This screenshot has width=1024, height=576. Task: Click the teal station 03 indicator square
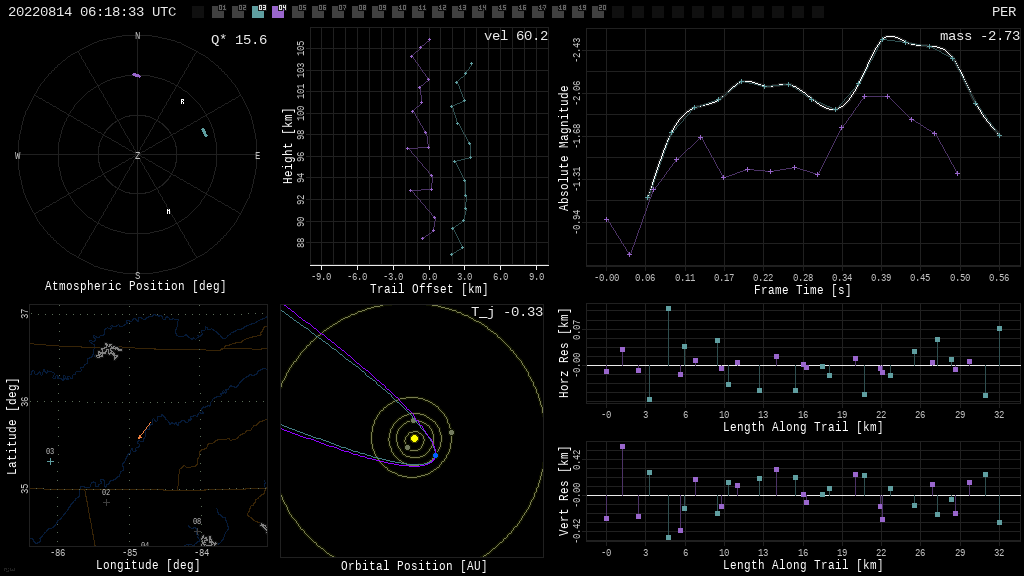tap(258, 13)
